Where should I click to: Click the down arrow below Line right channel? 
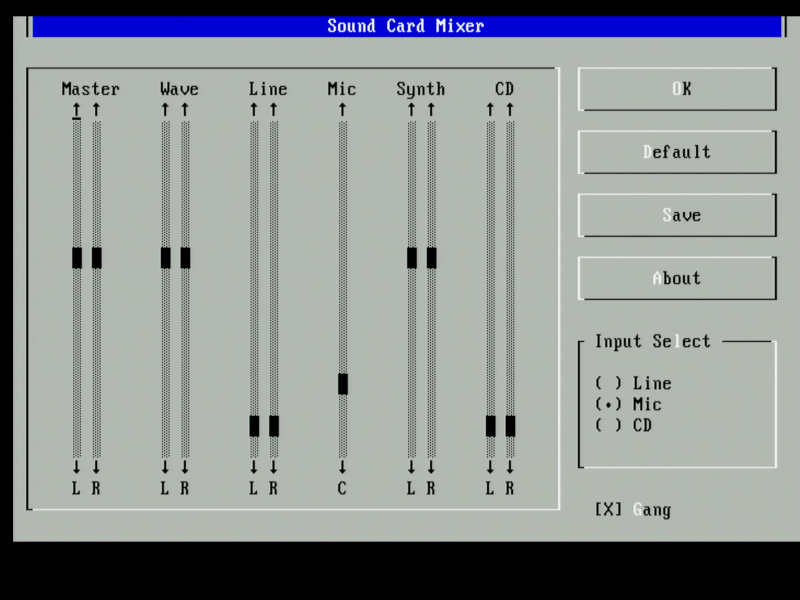click(274, 467)
